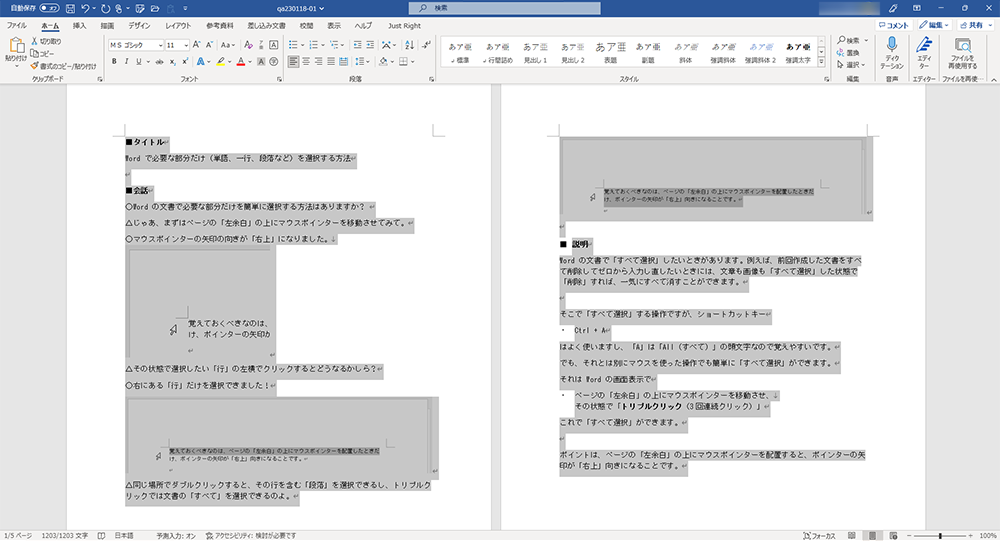Image resolution: width=1000 pixels, height=541 pixels.
Task: Click the numbered list icon
Action: point(313,45)
